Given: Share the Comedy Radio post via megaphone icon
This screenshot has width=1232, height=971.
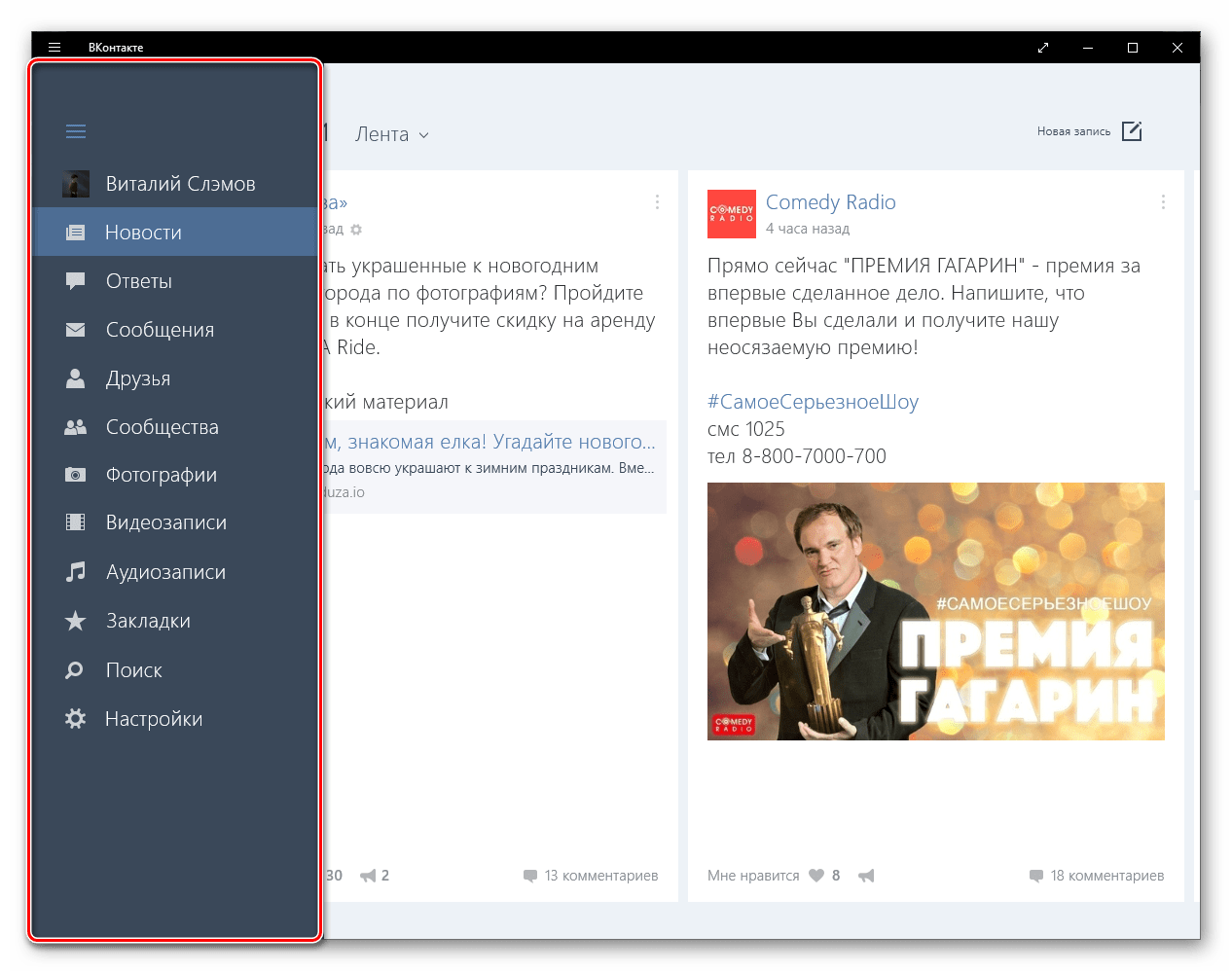Looking at the screenshot, I should coord(866,876).
